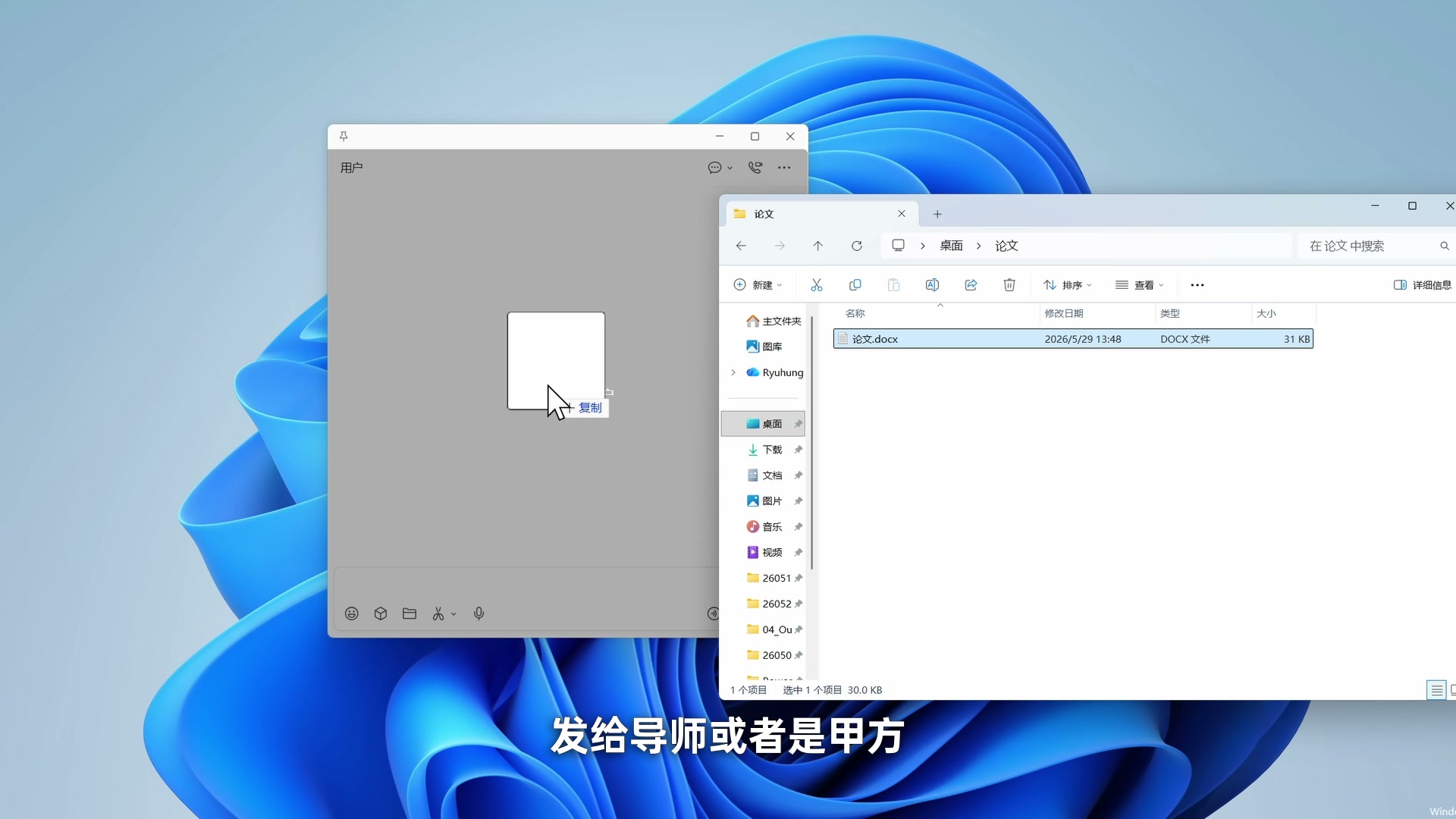
Task: Click the screenshot scissors icon in chat
Action: coord(438,613)
